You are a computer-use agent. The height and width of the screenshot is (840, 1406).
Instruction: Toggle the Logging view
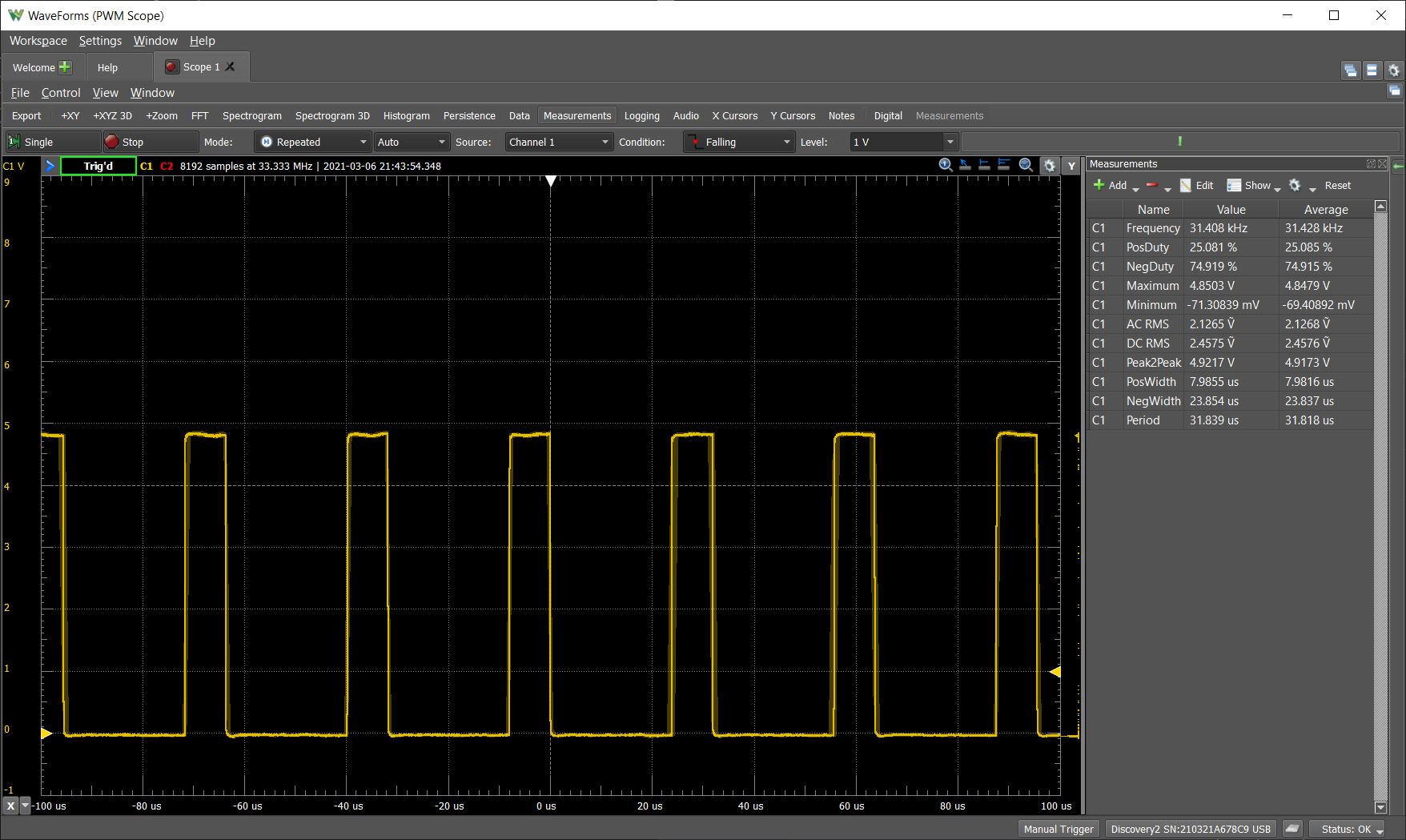tap(642, 116)
